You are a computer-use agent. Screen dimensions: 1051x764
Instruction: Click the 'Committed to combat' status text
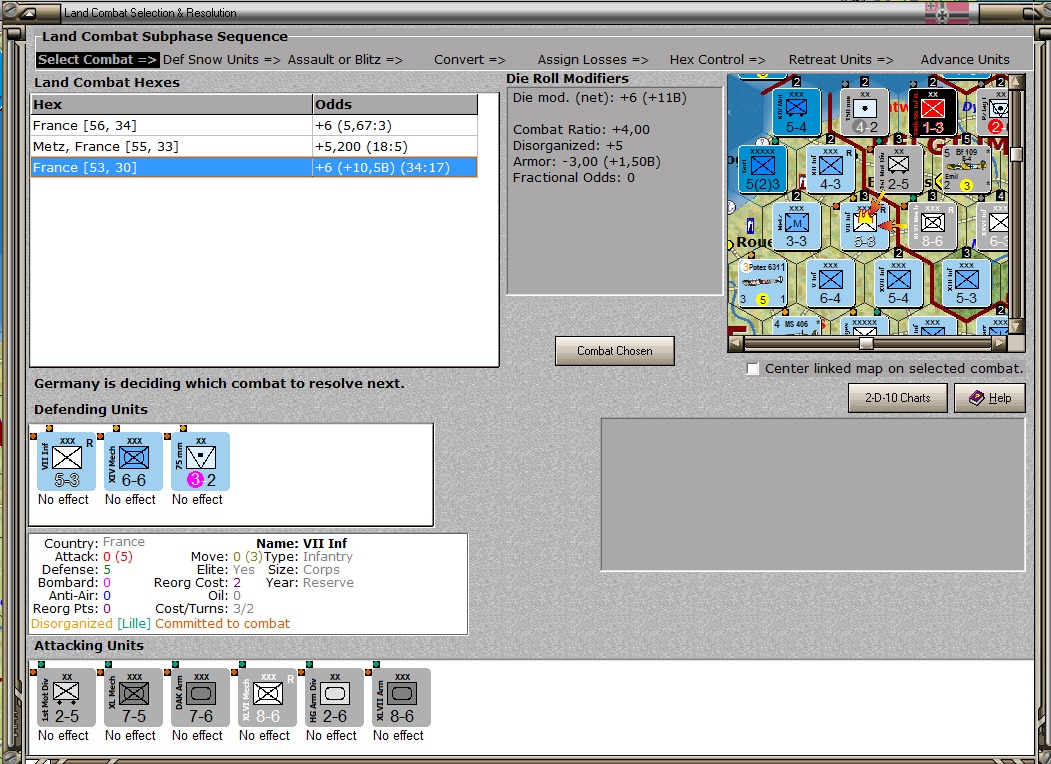coord(223,624)
